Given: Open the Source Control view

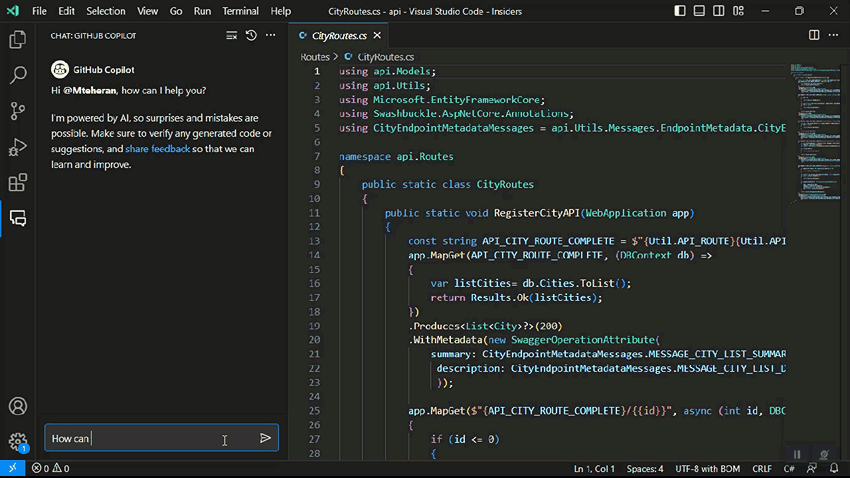Looking at the screenshot, I should click(17, 111).
